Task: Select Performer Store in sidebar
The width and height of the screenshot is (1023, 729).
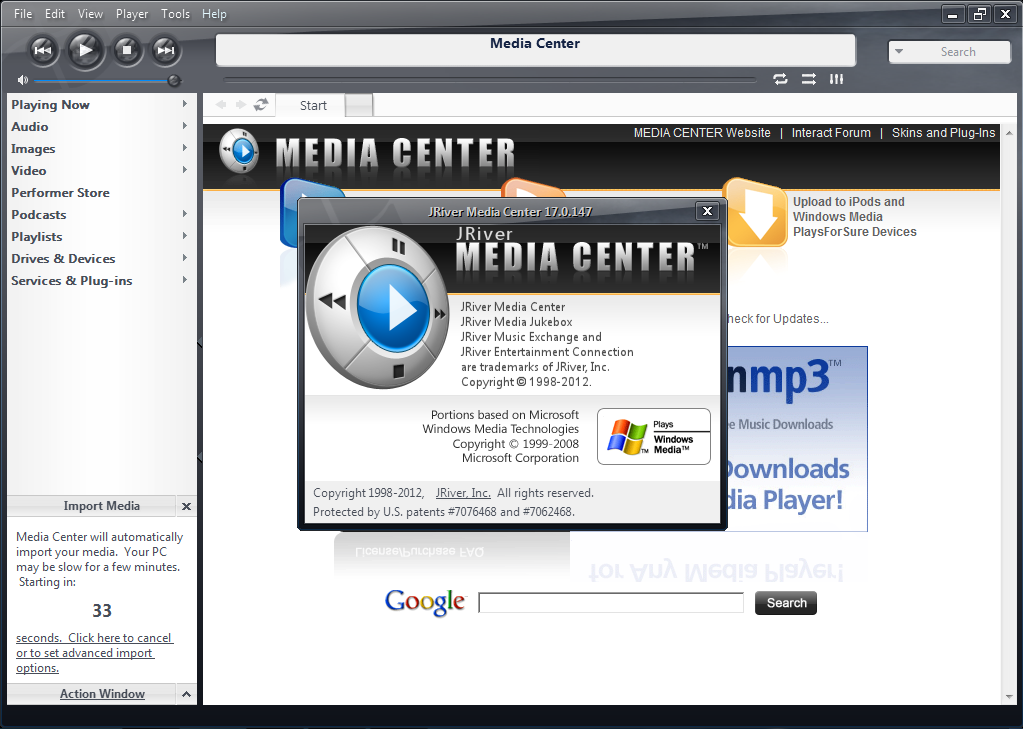Action: [60, 193]
